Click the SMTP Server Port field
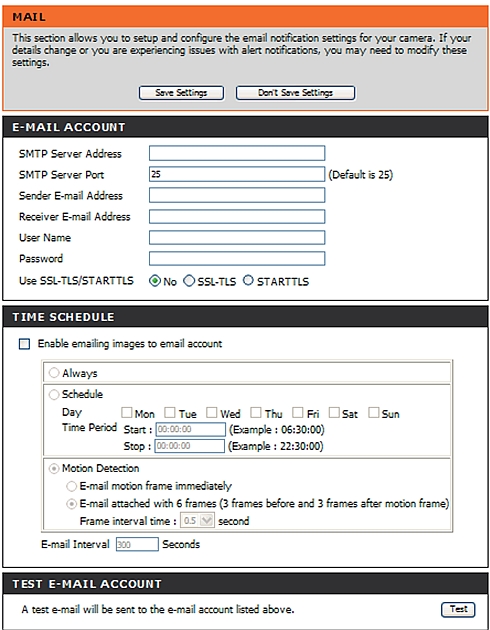Viewport: 490px width, 630px height. [237, 174]
